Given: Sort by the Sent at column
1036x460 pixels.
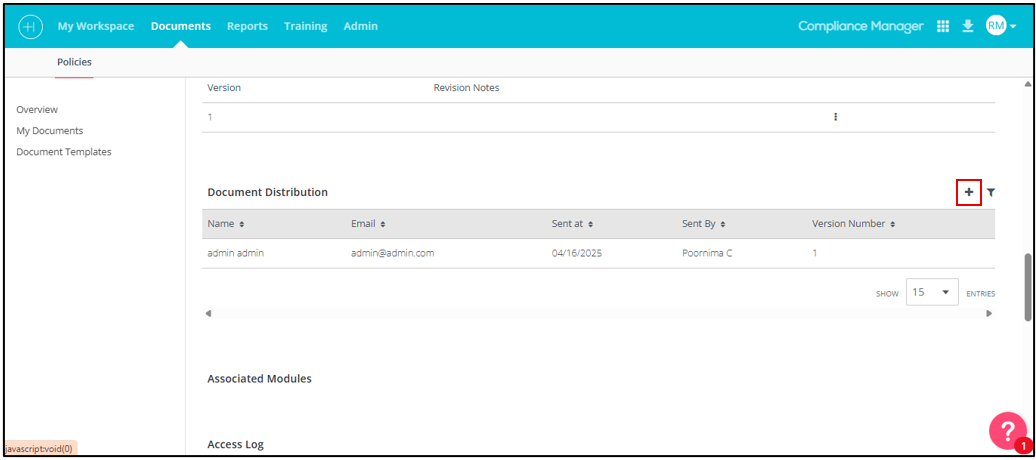Looking at the screenshot, I should (572, 224).
